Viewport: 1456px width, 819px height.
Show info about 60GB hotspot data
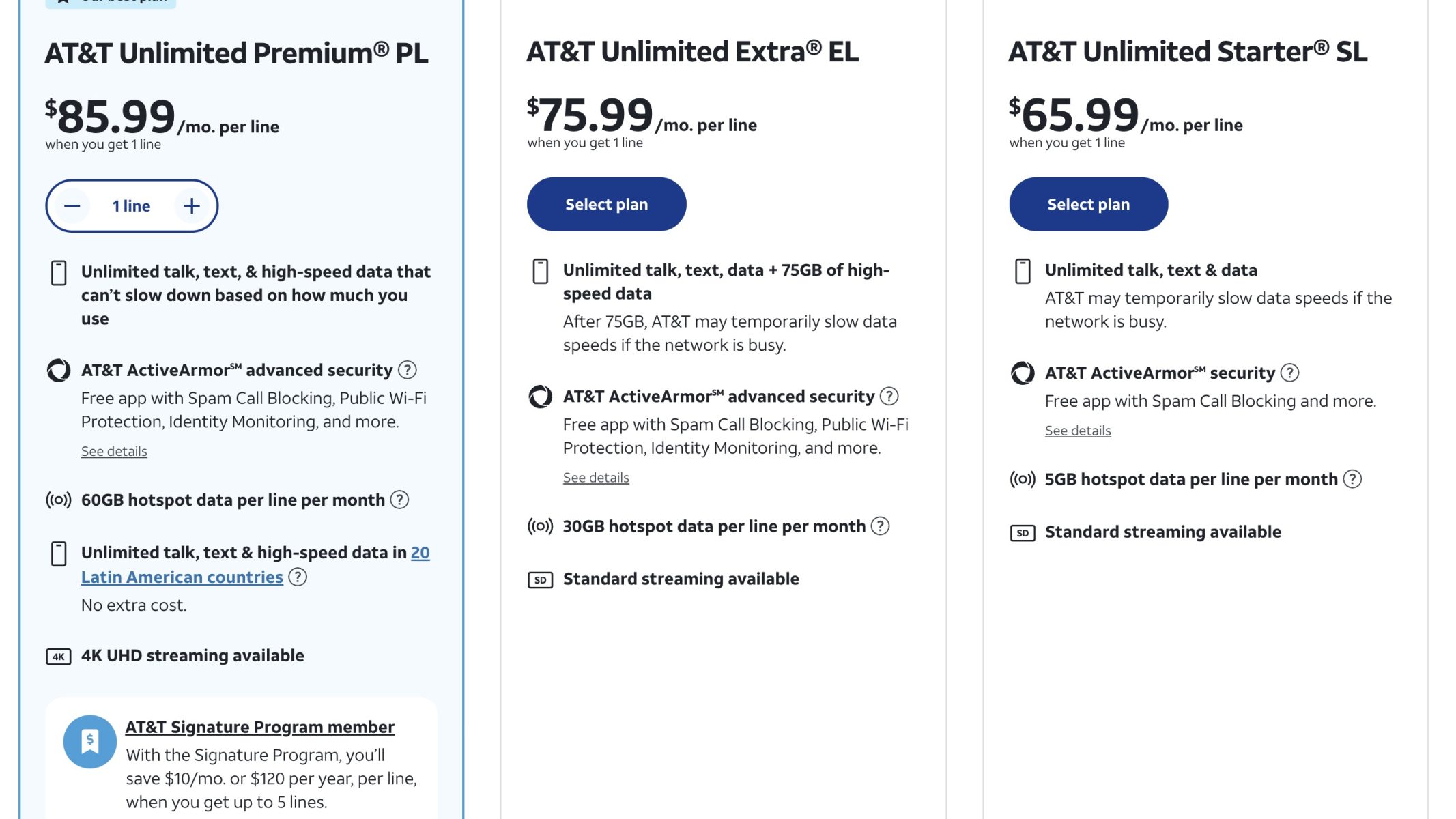coord(399,500)
